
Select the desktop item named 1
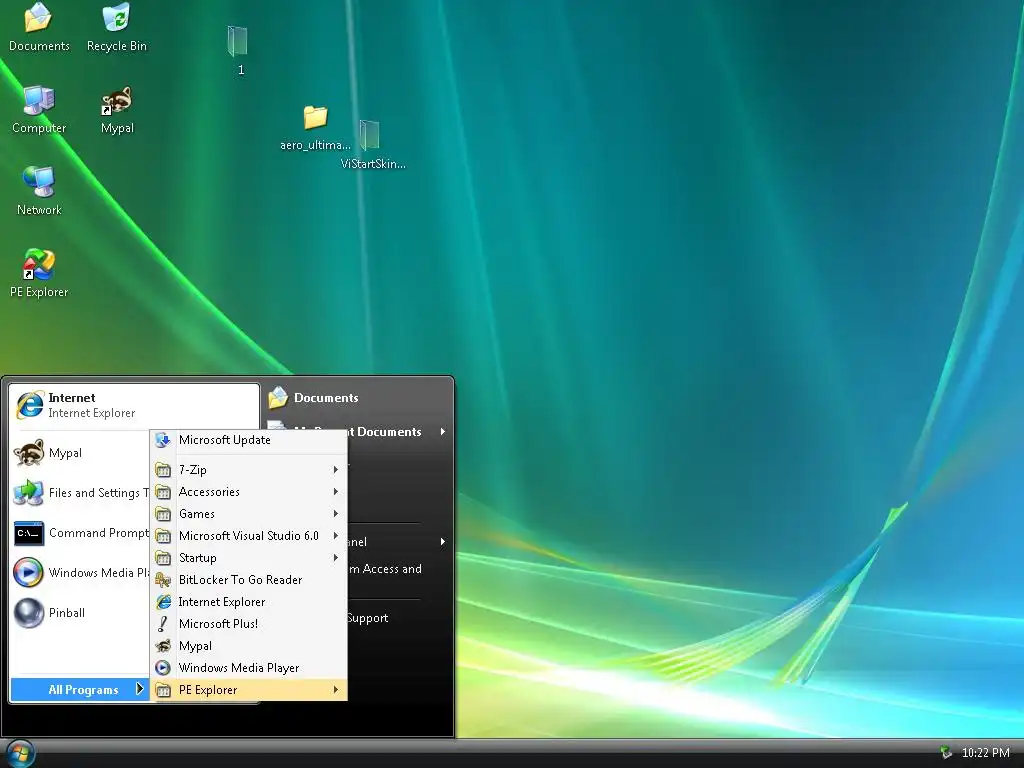pyautogui.click(x=239, y=50)
